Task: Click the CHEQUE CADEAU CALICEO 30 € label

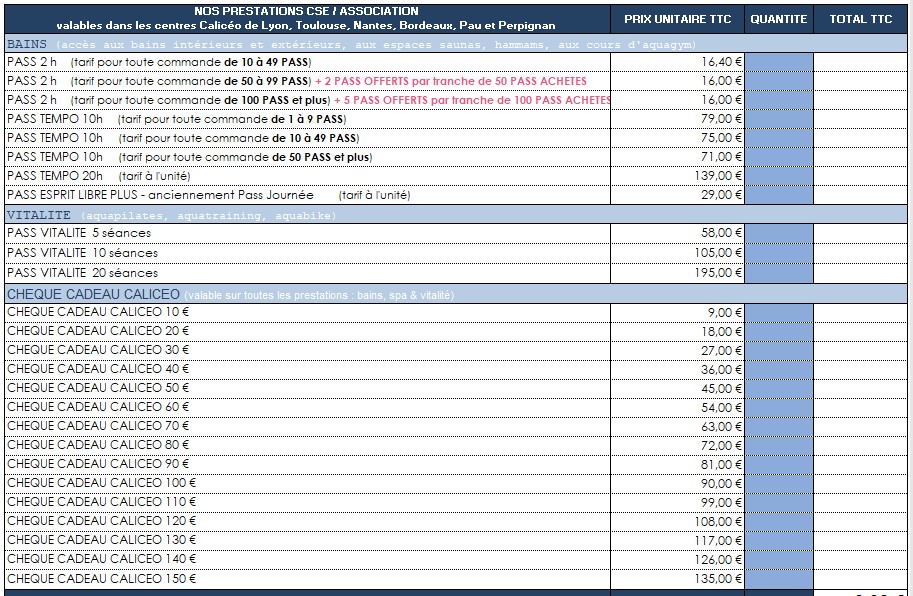Action: (x=98, y=350)
